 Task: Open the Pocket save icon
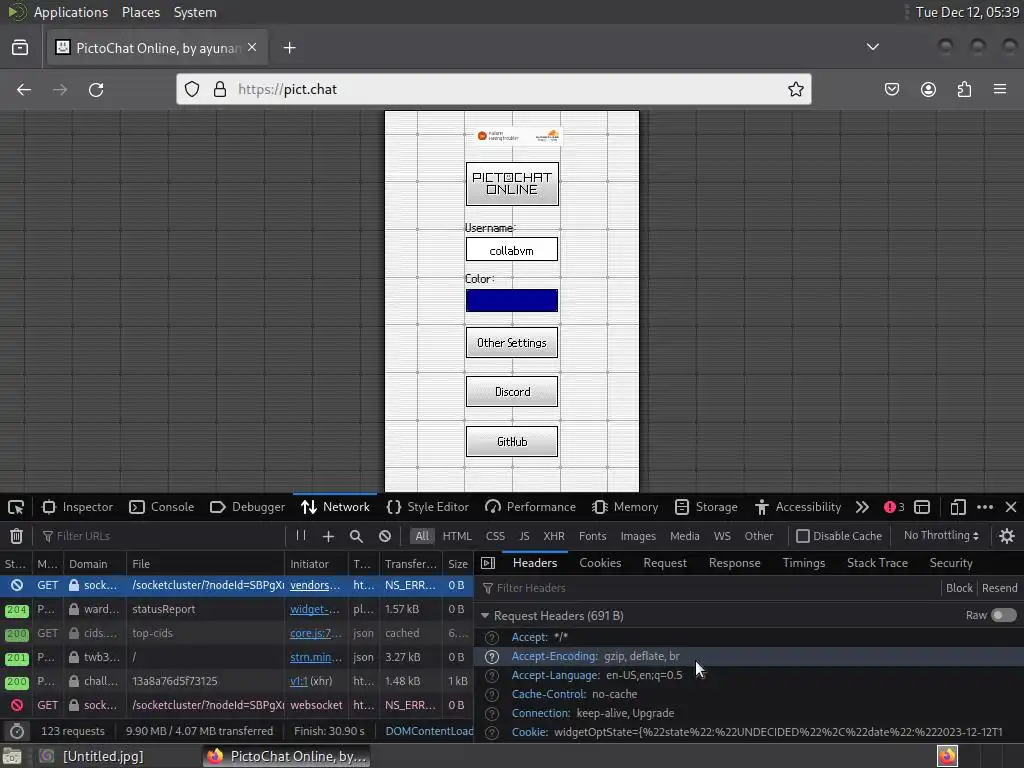[x=891, y=89]
